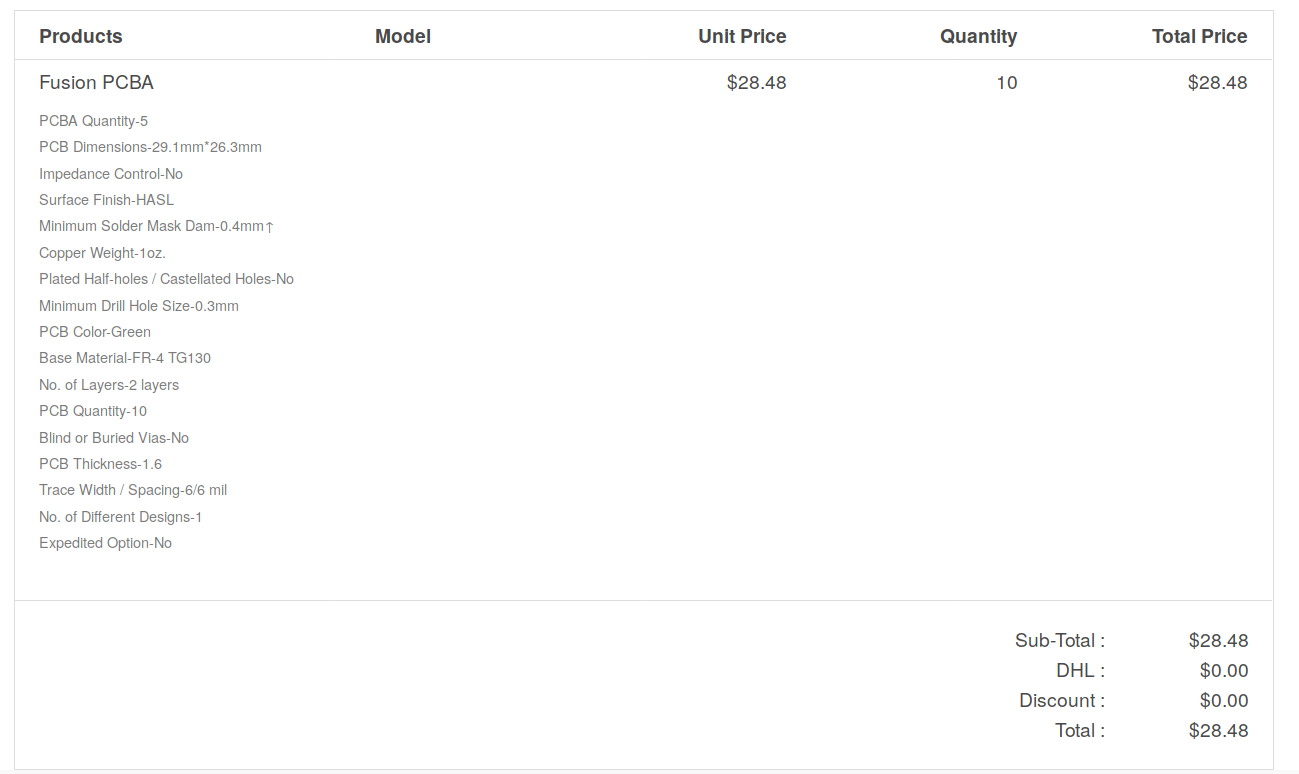Click the DHL shipping cost $0.00
Screen dimensions: 1299x774
click(x=1224, y=671)
